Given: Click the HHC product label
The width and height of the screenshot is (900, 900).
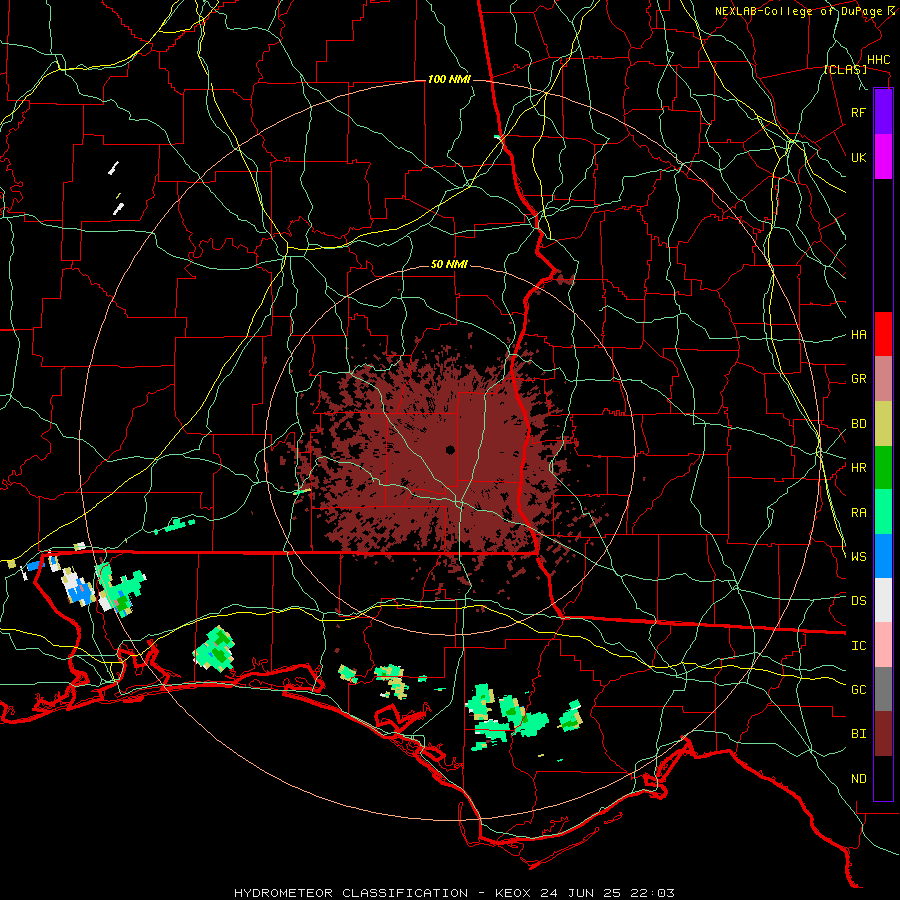Looking at the screenshot, I should [878, 60].
